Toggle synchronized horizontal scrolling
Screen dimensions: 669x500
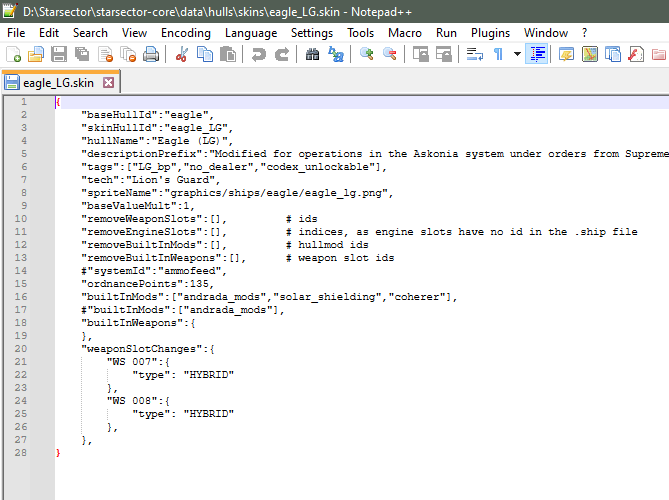coord(444,55)
